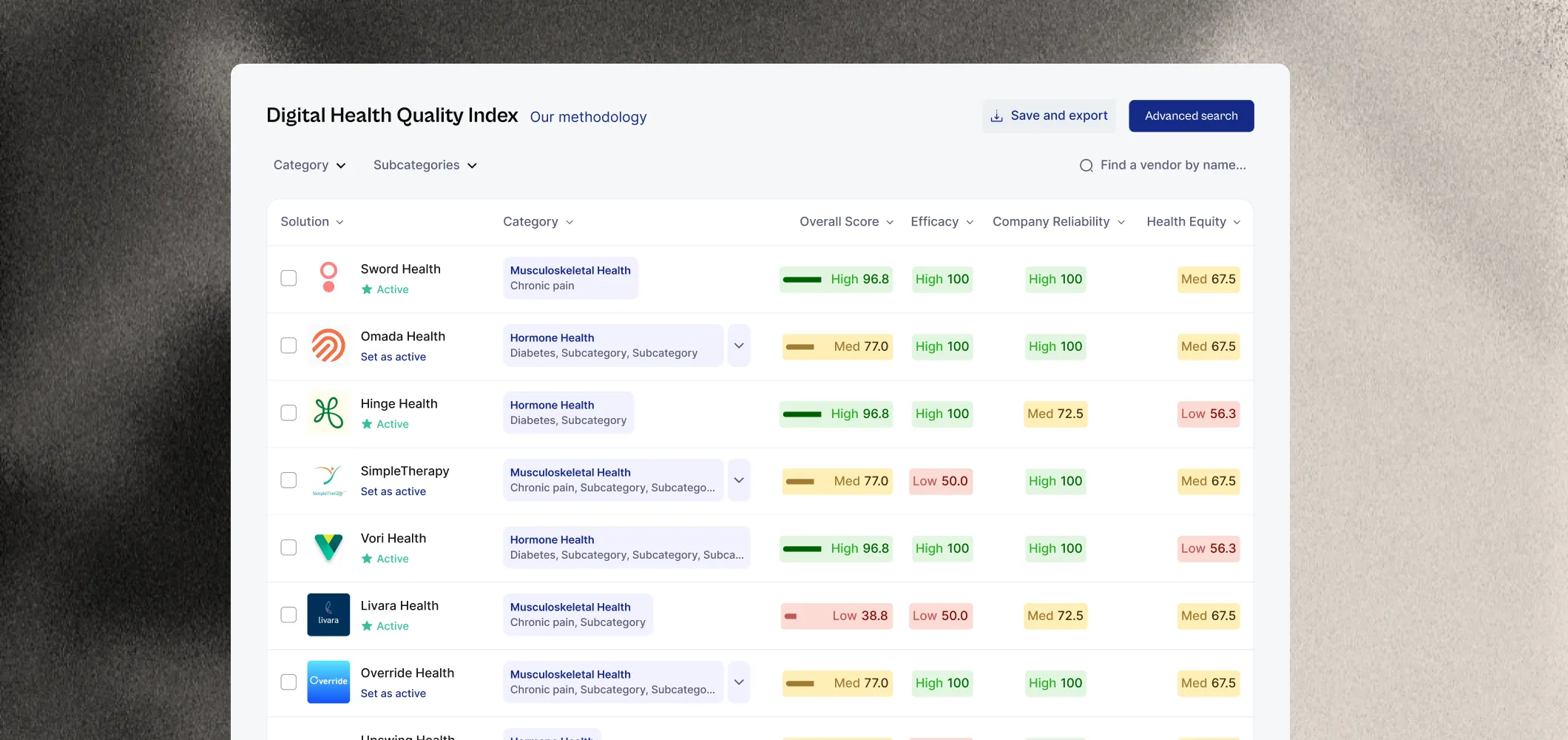The image size is (1568, 740).
Task: Click Hinge Health Hormone Health category tag
Action: pyautogui.click(x=568, y=413)
